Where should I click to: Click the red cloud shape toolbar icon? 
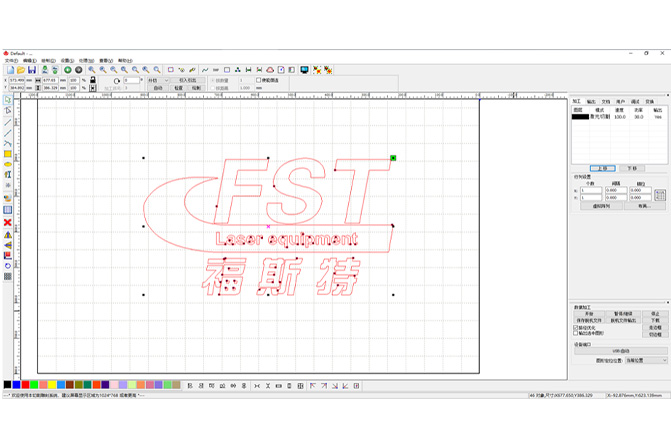[270, 70]
